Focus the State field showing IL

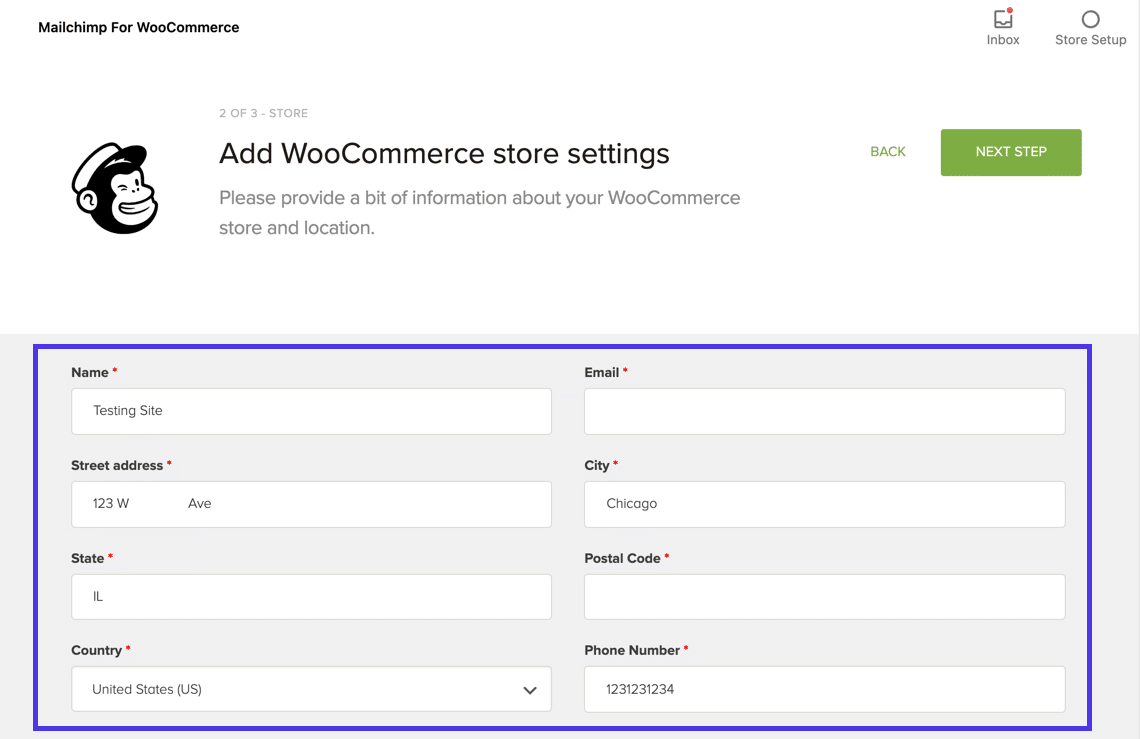(x=311, y=596)
